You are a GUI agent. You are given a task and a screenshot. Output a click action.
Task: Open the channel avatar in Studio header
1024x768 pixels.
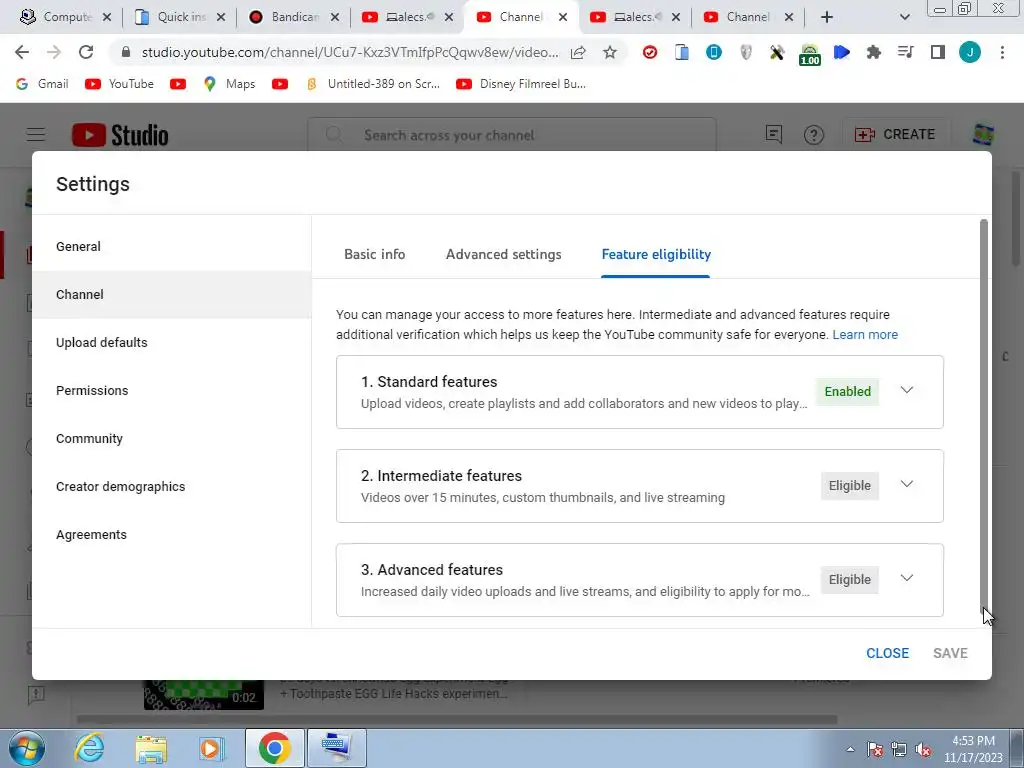coord(984,135)
